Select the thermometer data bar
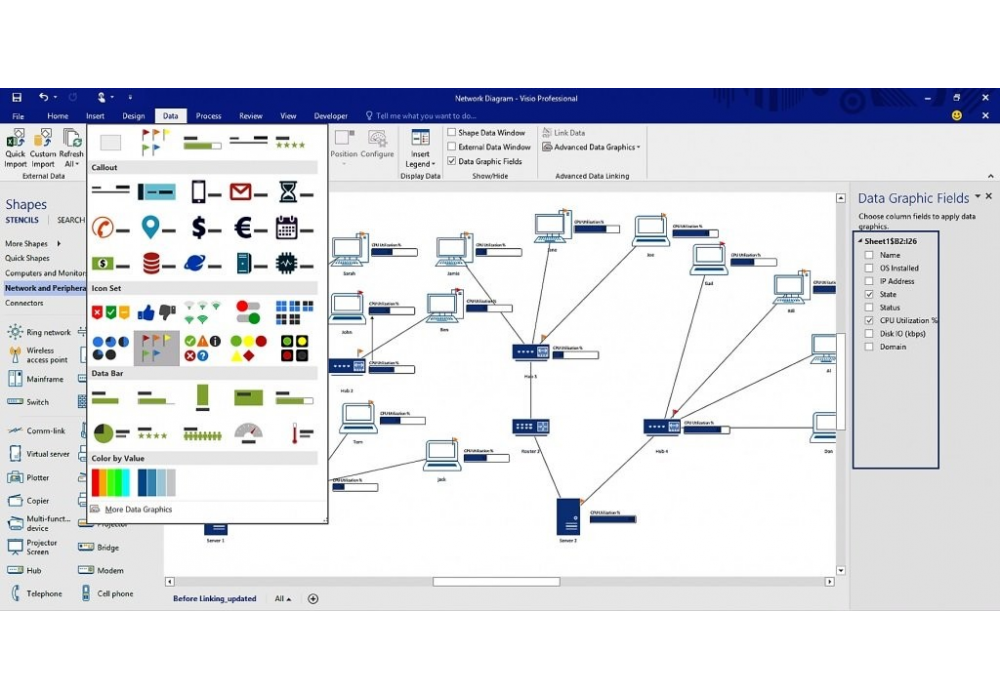 point(300,434)
